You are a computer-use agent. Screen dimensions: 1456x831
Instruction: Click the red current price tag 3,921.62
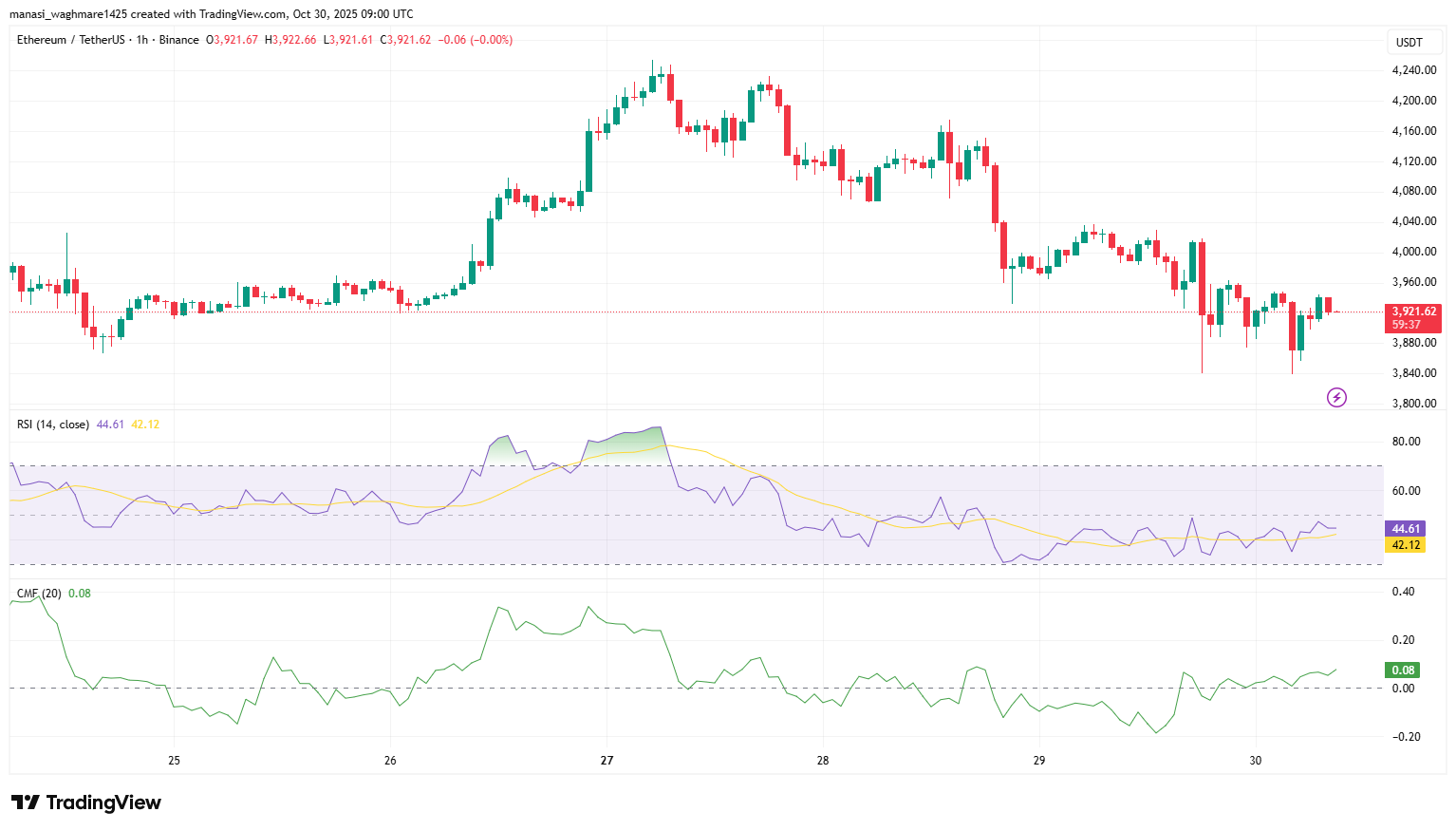pos(1412,311)
